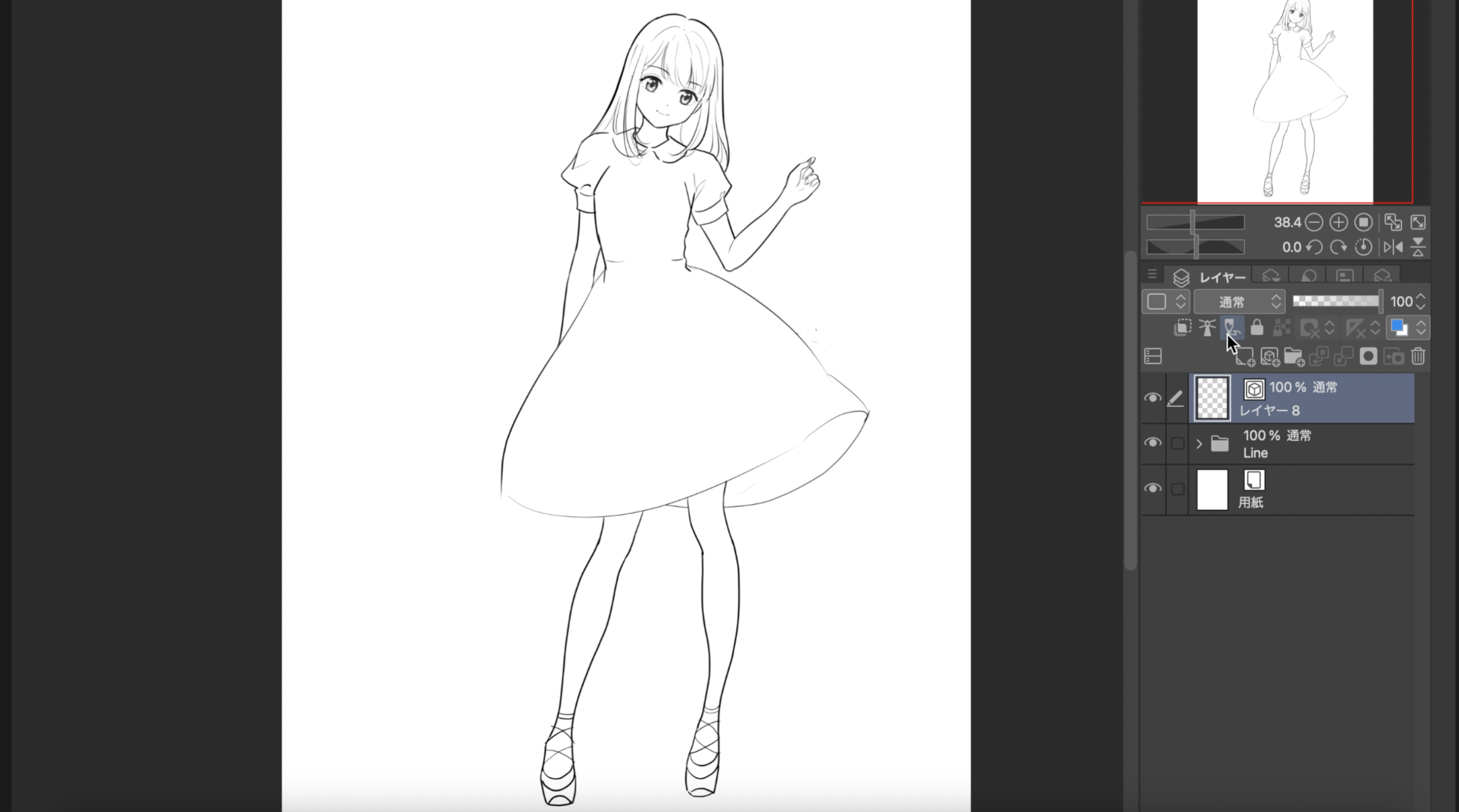Click the zoom out button in navigator

[x=1313, y=223]
